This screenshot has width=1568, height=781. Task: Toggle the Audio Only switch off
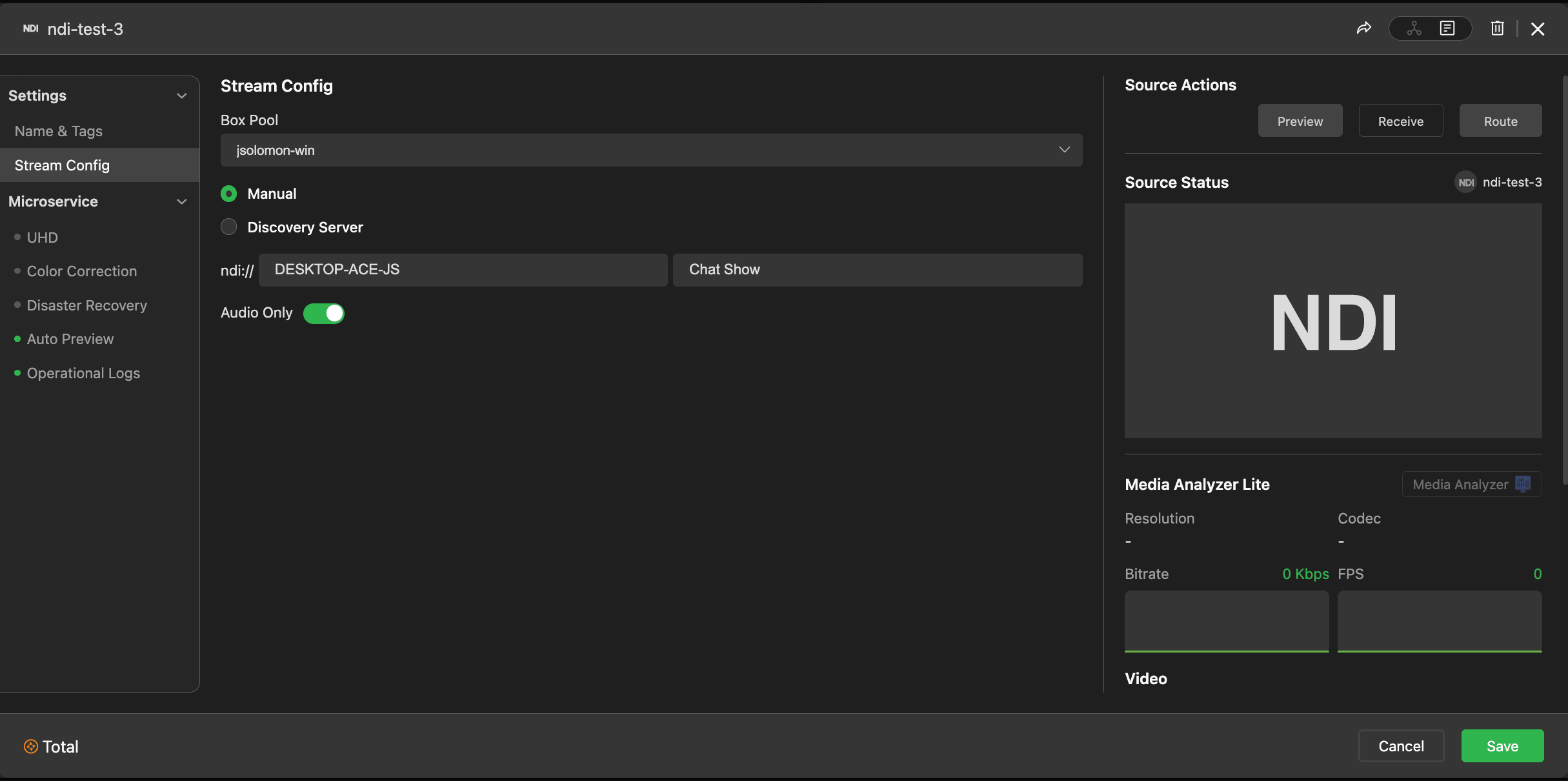(x=324, y=313)
